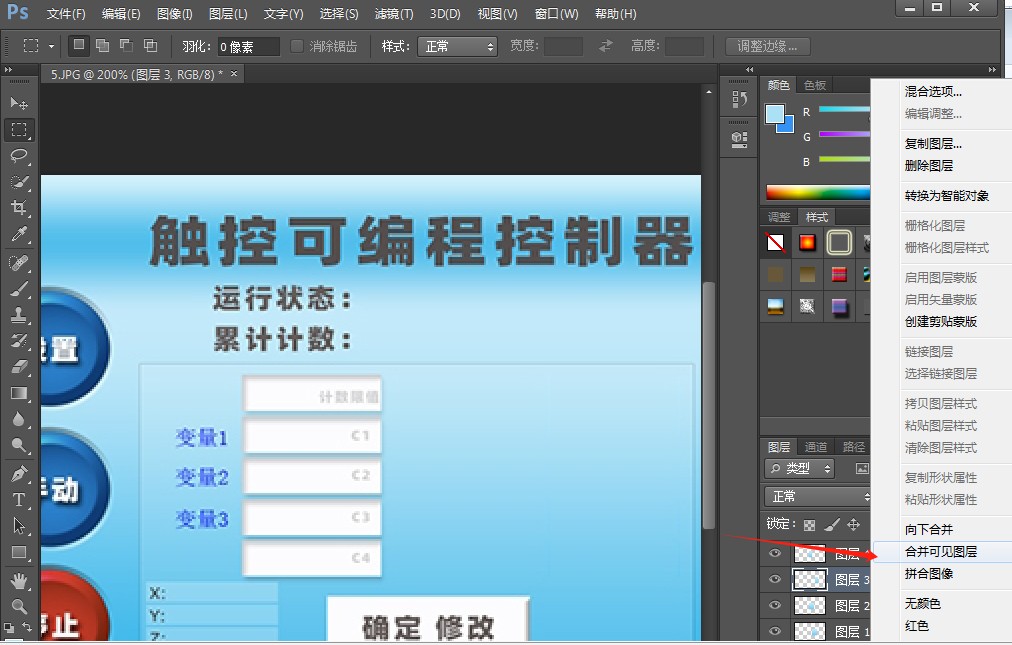
Task: Collapse the right panels with double arrow
Action: click(x=992, y=69)
